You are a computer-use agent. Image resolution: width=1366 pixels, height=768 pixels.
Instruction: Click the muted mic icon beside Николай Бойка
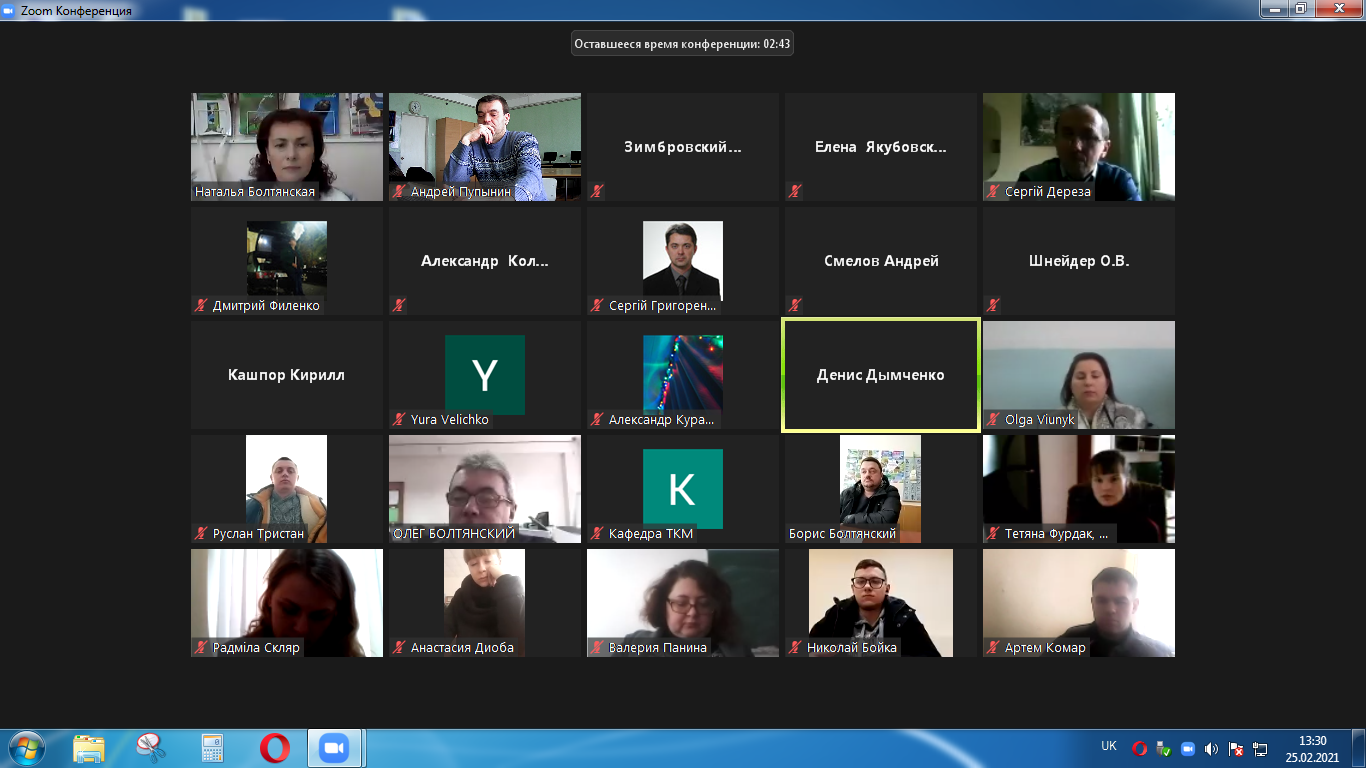[795, 647]
